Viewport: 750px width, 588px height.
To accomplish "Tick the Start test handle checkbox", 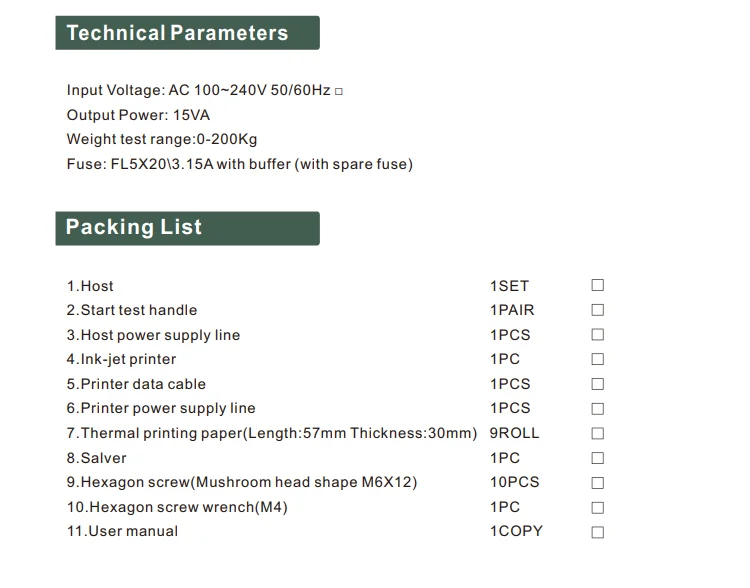I will click(x=598, y=310).
